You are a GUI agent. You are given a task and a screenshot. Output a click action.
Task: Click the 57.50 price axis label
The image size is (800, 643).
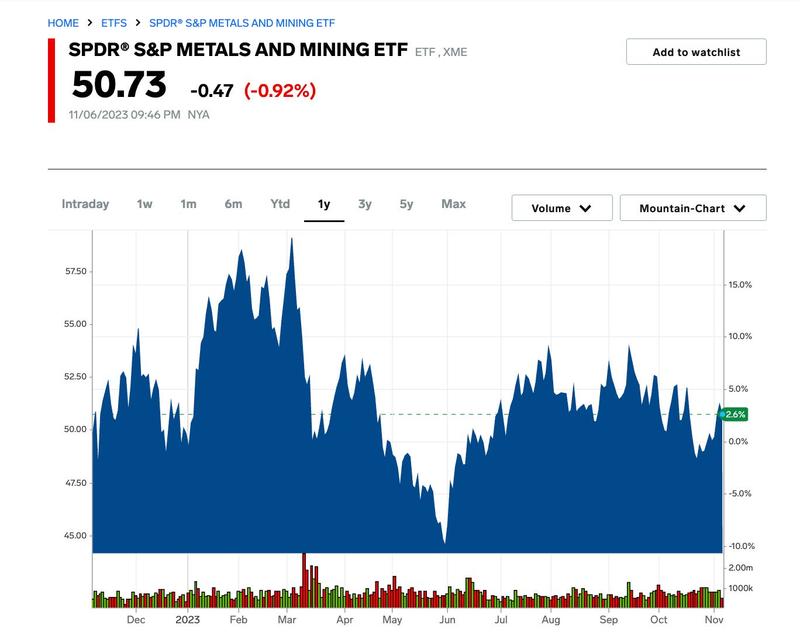click(x=76, y=271)
